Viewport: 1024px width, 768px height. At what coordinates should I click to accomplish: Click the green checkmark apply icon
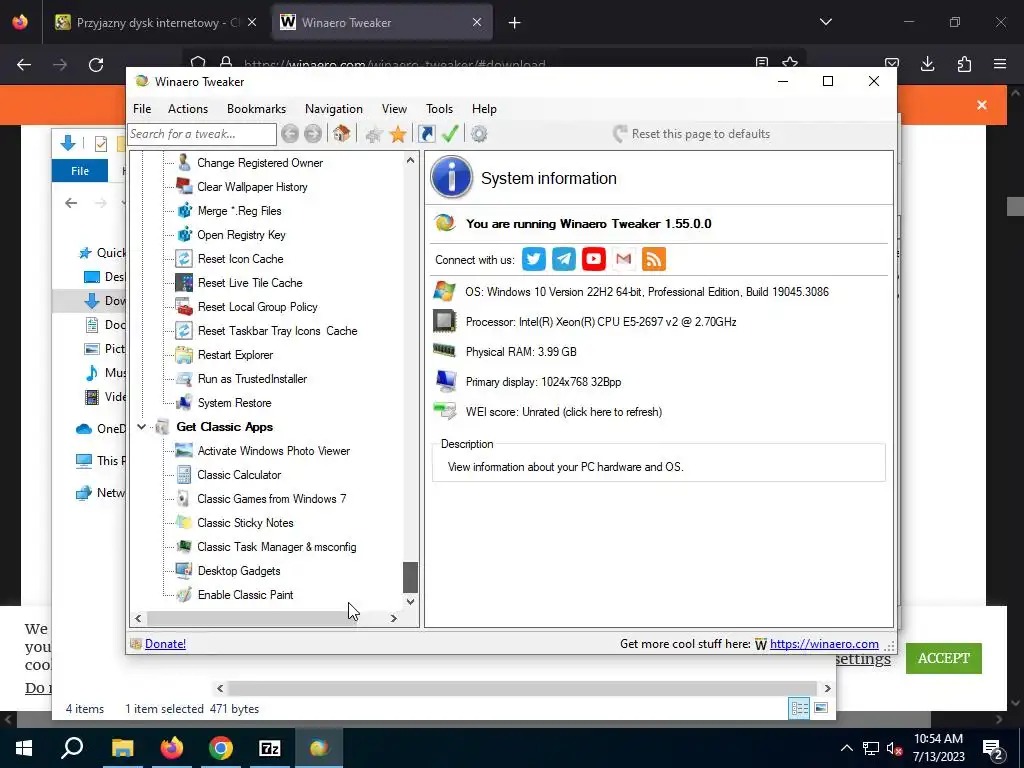(450, 134)
